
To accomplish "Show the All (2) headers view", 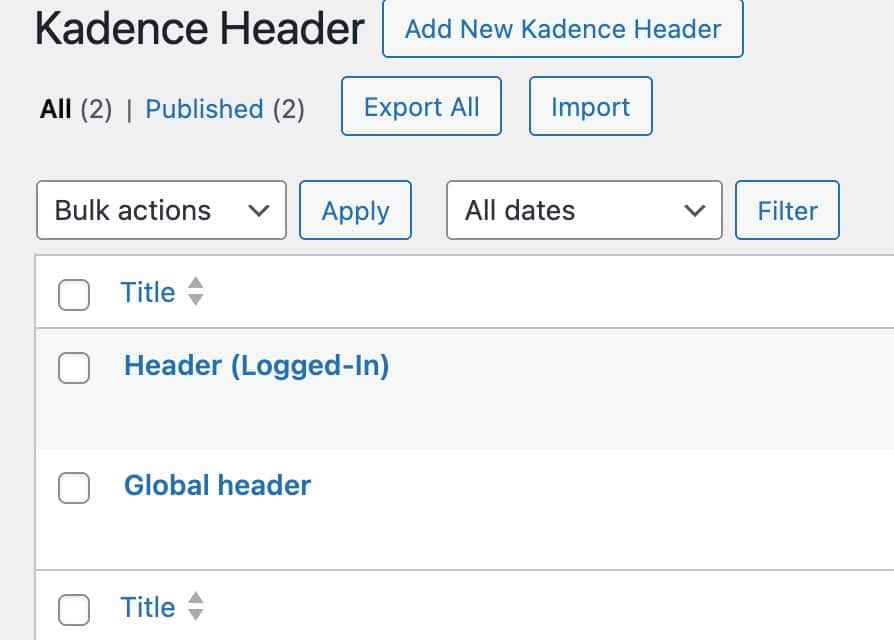I will (x=56, y=108).
